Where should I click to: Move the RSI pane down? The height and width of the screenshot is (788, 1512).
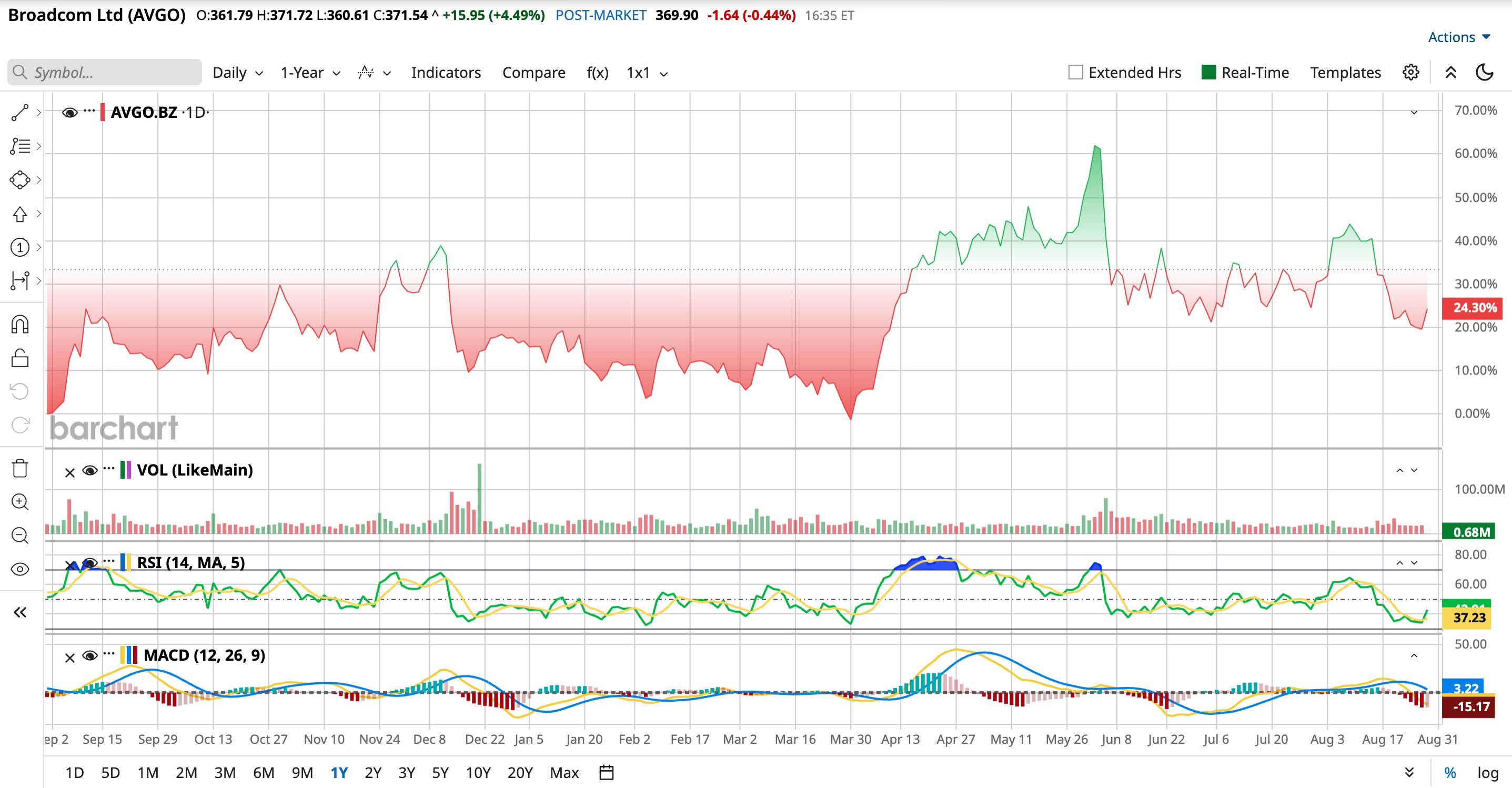click(x=1414, y=563)
